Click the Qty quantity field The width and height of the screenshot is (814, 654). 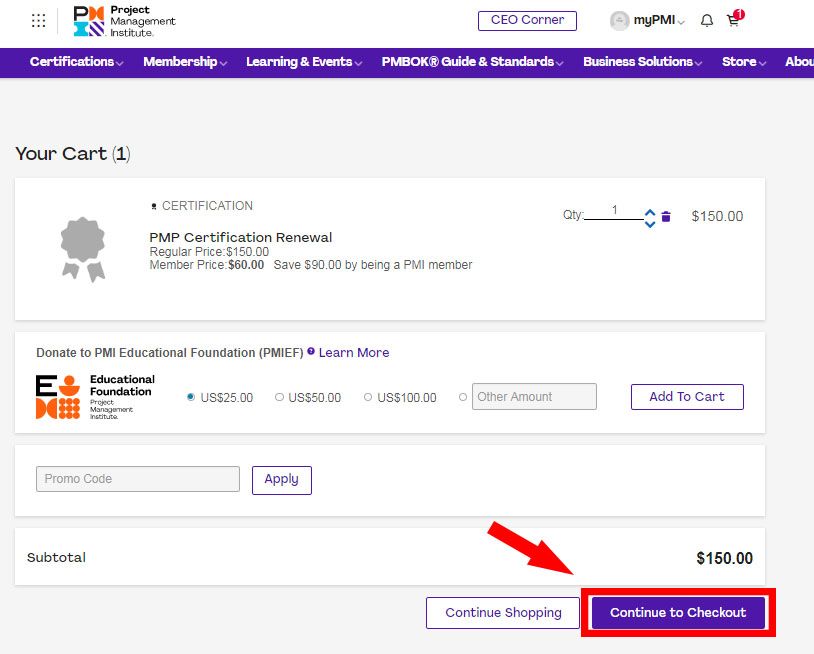coord(614,211)
